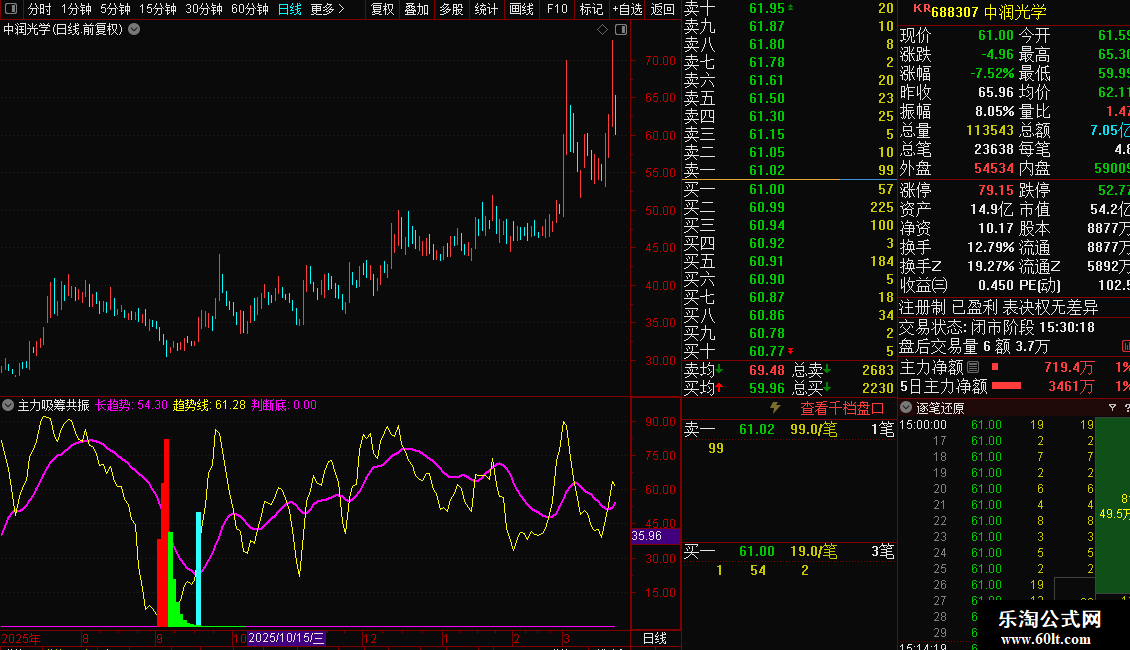Click the filter funnel icon in 逐笔还原
Screen dimensions: 1130x650
1113,408
